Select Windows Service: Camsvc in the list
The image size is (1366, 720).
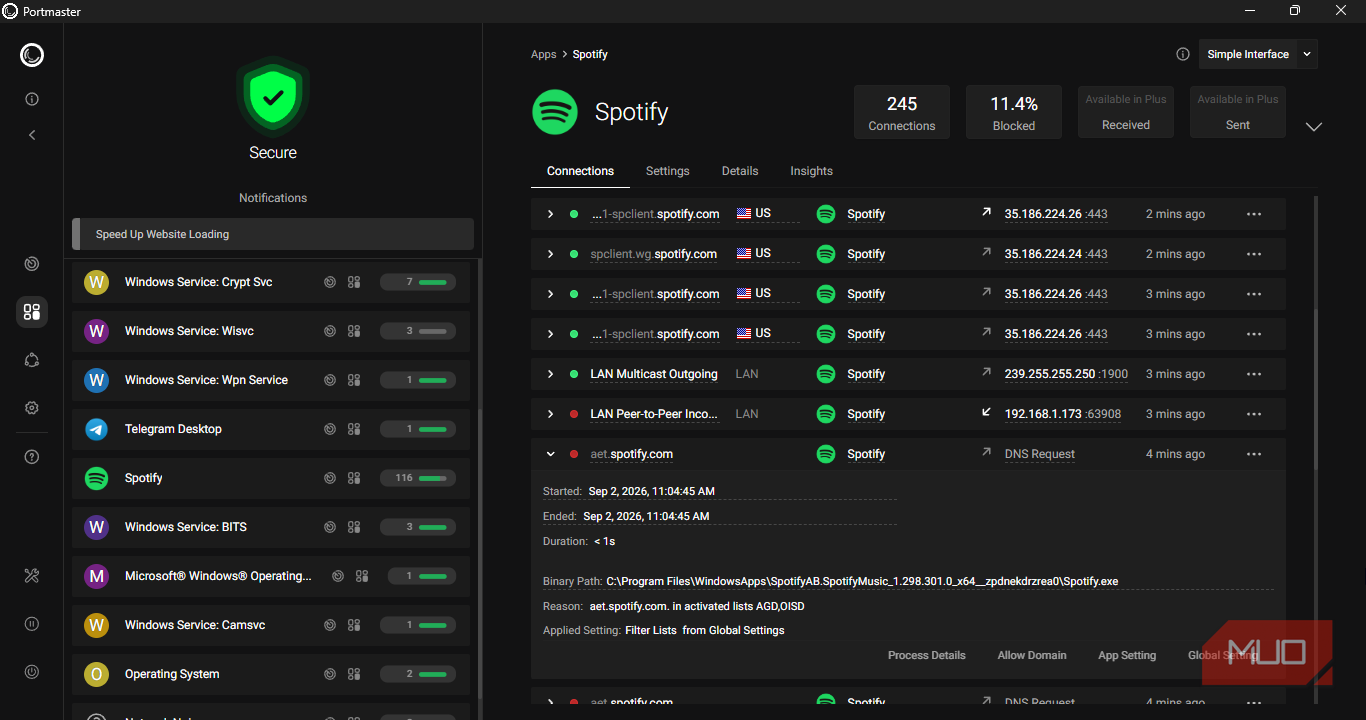pyautogui.click(x=271, y=625)
